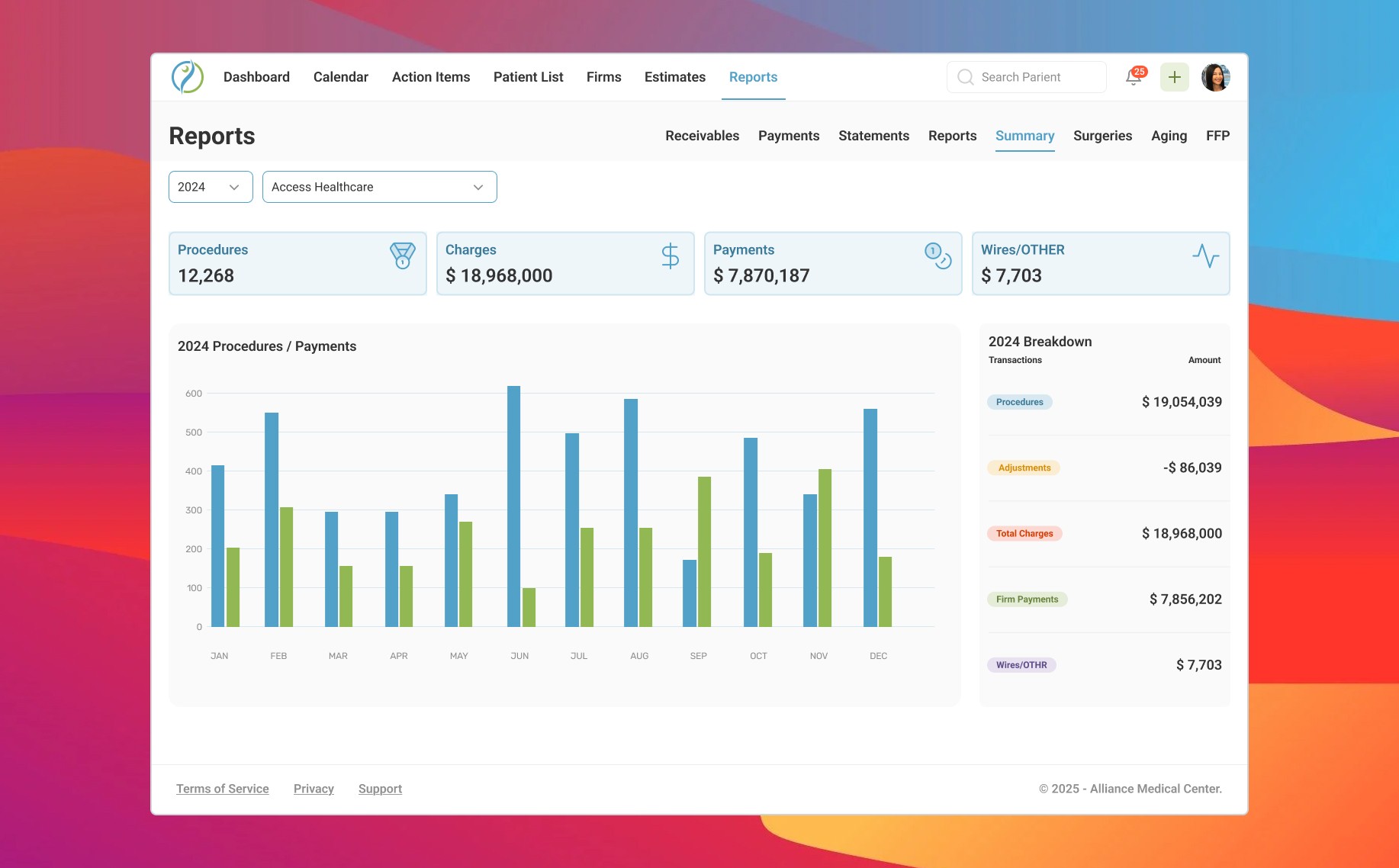
Task: Click the blue AUG procedures bar
Action: tap(631, 513)
